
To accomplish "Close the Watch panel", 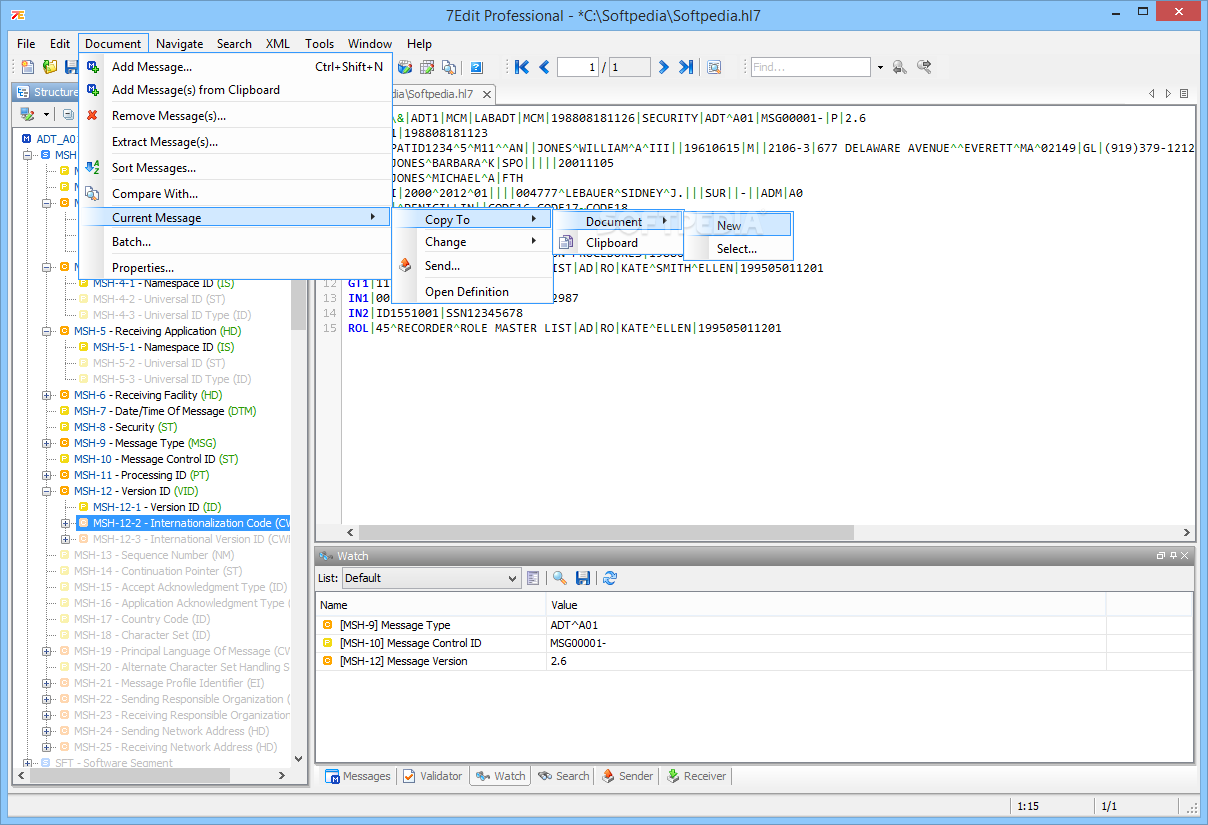I will tap(1185, 555).
